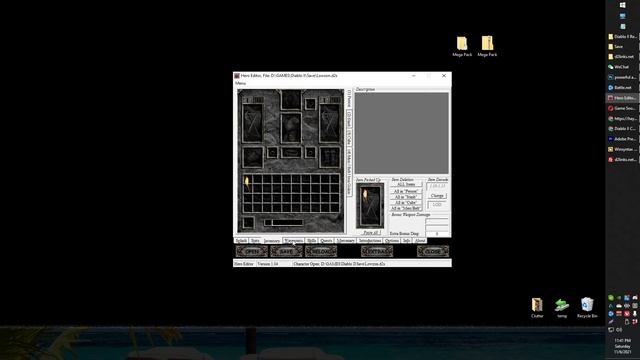Open the Menu in Hero Editor
The image size is (640, 360).
[x=240, y=83]
